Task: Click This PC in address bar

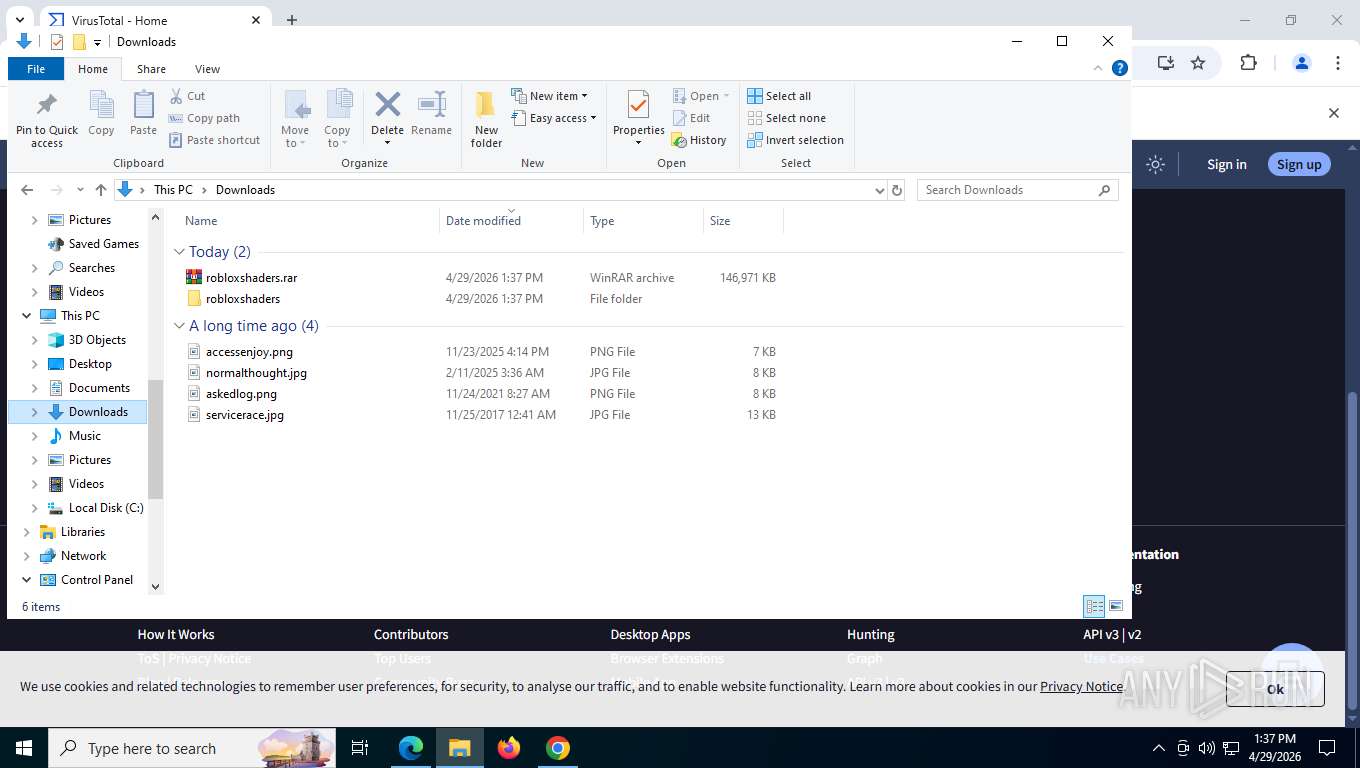Action: pos(173,190)
